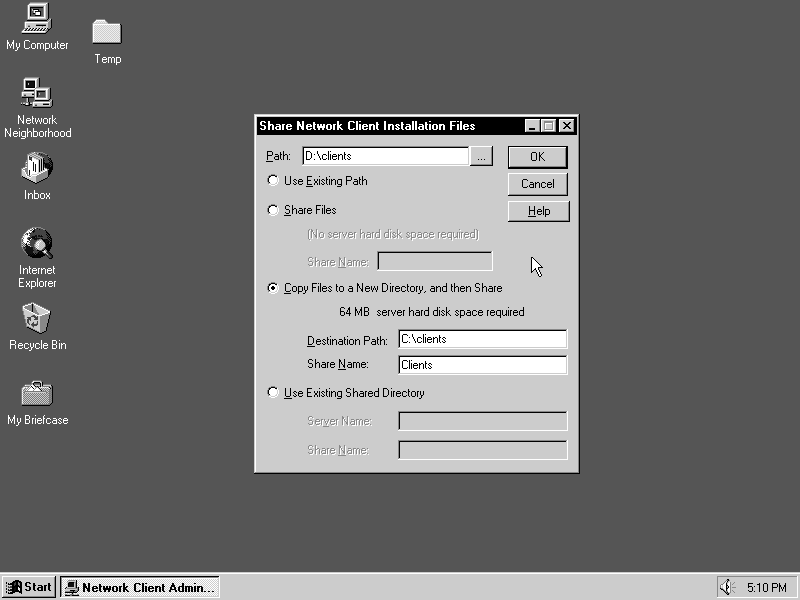Confirm with the OK button
This screenshot has height=600, width=800.
click(537, 157)
